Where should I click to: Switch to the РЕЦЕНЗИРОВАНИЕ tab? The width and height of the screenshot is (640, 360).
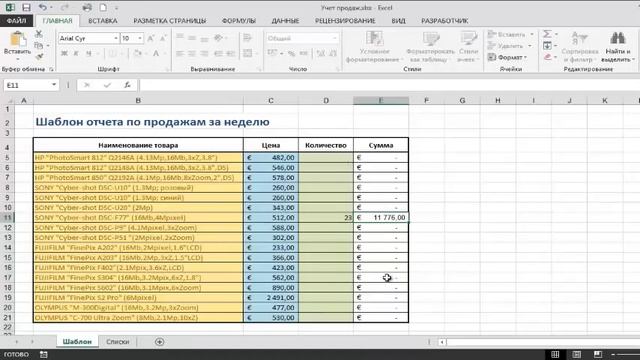[345, 21]
